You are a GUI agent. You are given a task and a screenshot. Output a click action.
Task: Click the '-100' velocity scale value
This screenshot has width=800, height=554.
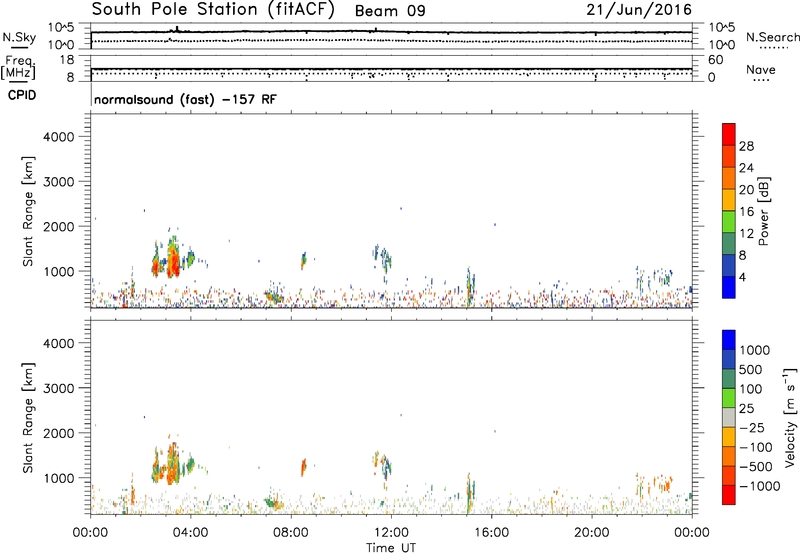[755, 447]
